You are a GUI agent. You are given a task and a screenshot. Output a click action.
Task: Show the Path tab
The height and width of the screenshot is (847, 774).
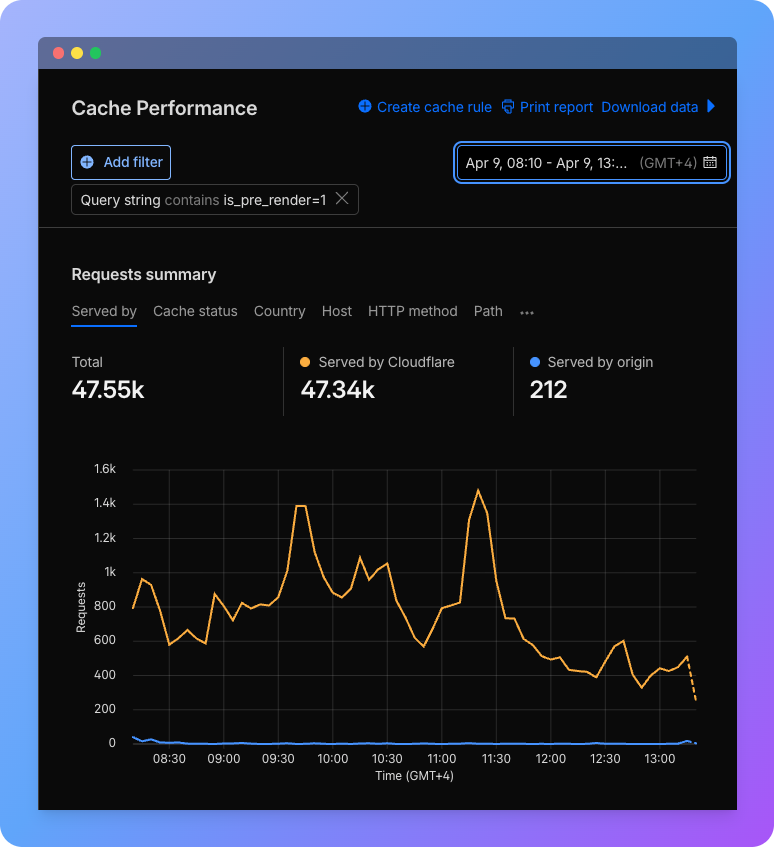pos(488,312)
